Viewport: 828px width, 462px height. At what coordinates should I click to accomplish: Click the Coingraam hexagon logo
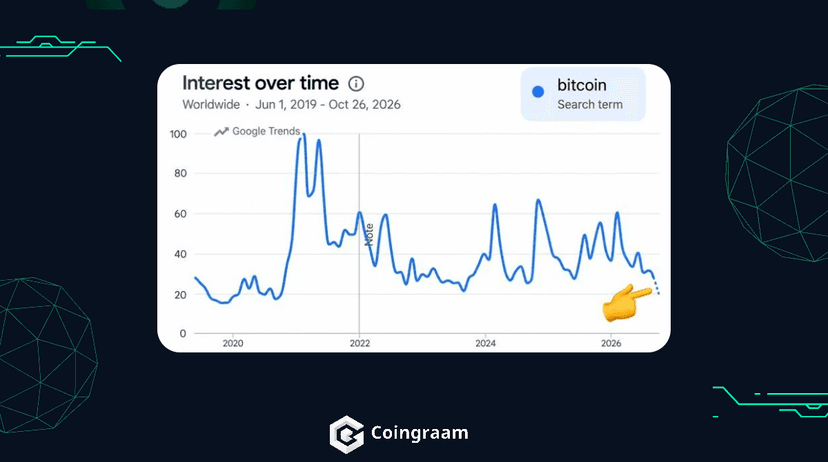pos(346,434)
